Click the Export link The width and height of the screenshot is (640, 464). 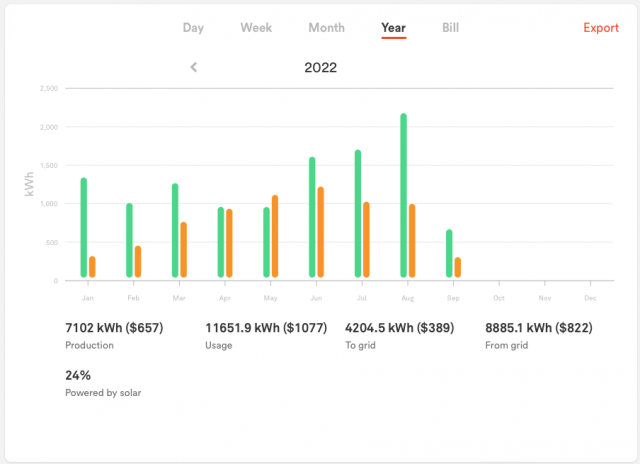pos(601,28)
